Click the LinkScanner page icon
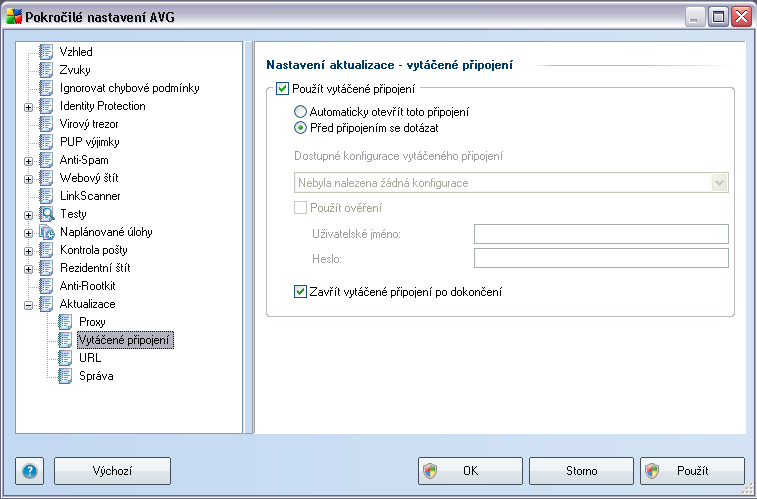The image size is (757, 499). pyautogui.click(x=46, y=196)
